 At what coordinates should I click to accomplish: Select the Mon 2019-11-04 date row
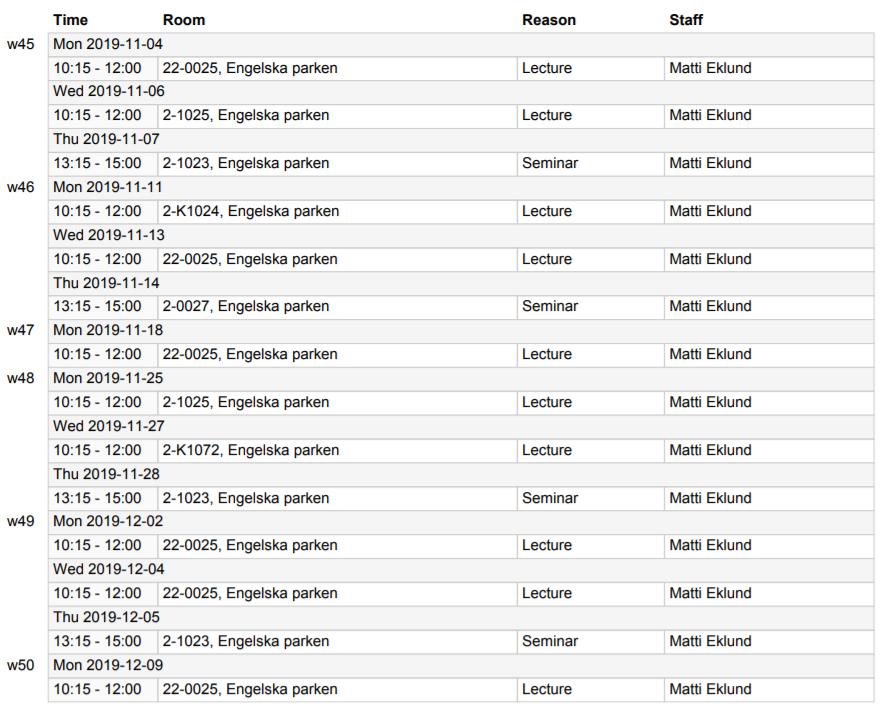click(461, 44)
